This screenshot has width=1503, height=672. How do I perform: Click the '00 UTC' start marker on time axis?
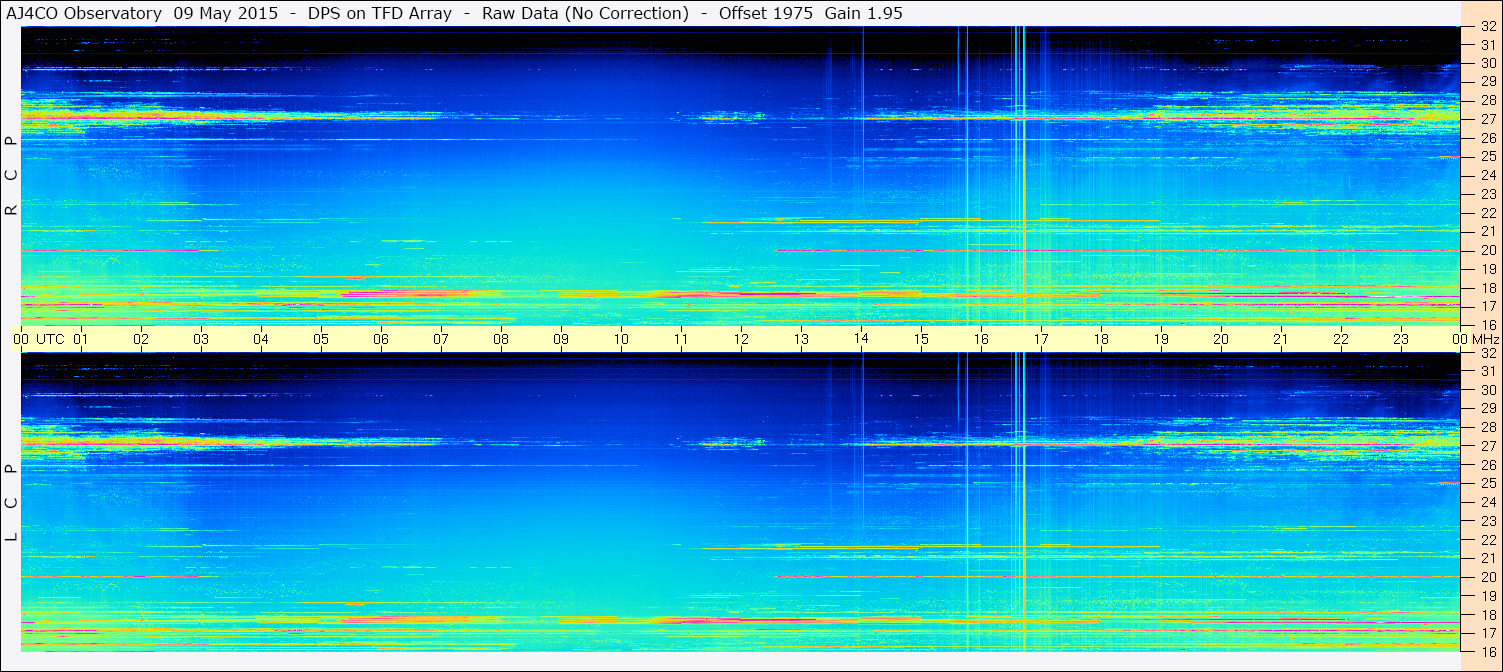pos(39,339)
